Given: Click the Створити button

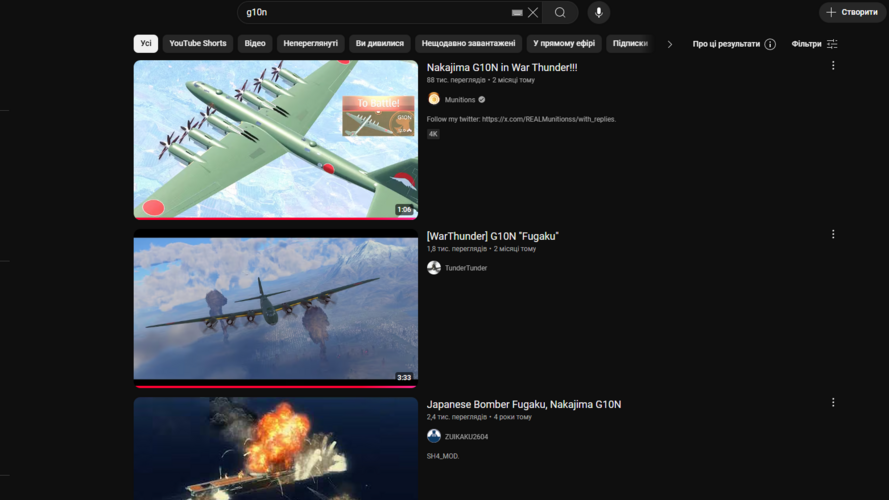Looking at the screenshot, I should click(852, 12).
